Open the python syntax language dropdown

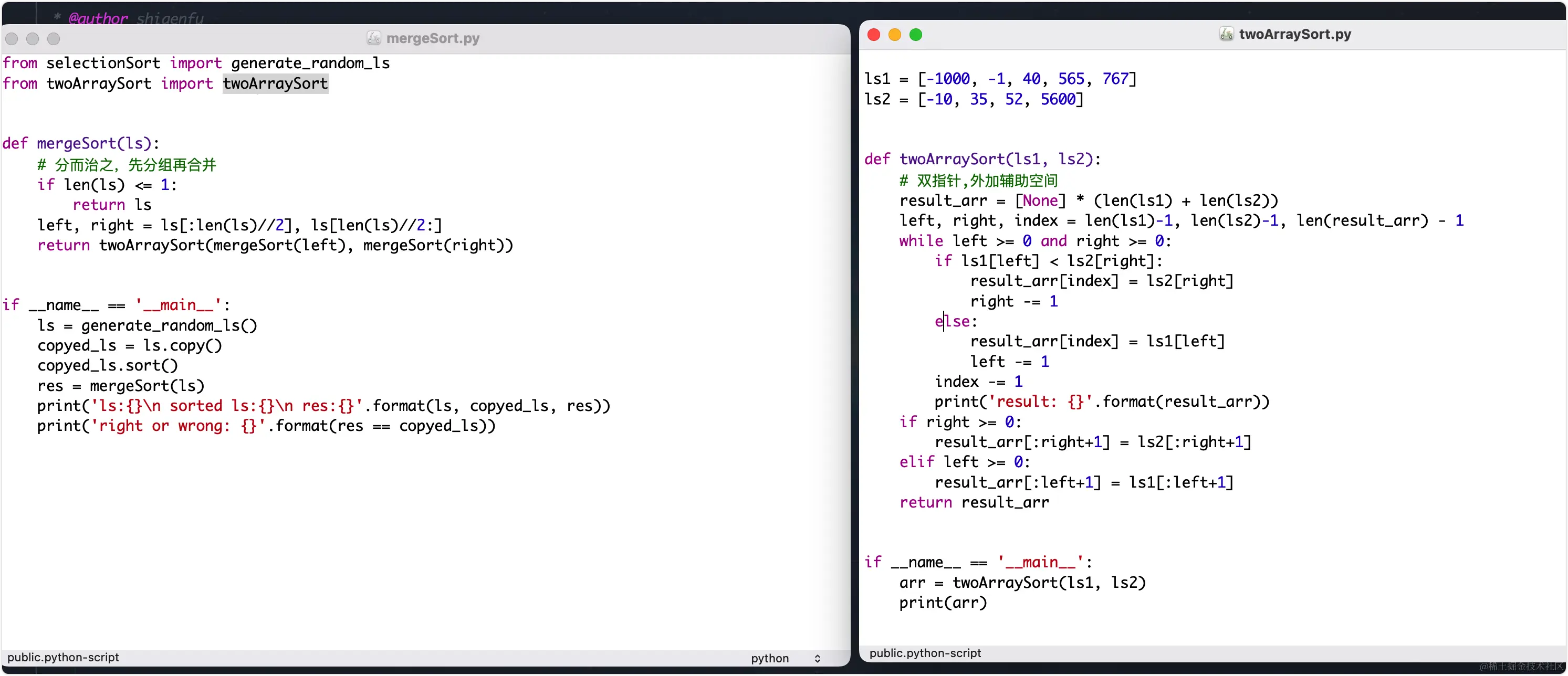770,658
